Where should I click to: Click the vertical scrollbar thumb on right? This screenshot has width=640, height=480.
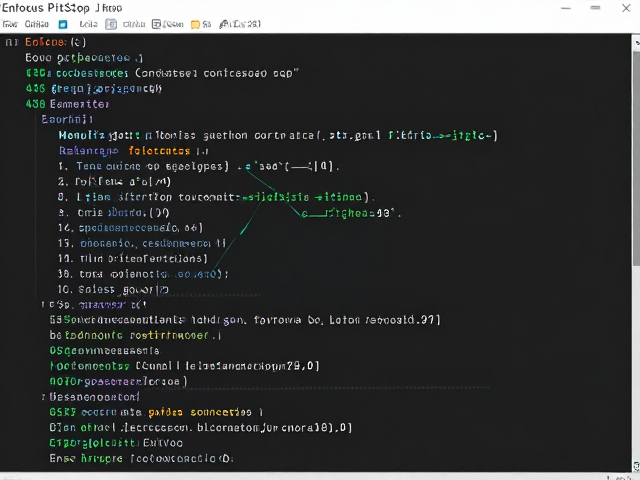pos(636,159)
